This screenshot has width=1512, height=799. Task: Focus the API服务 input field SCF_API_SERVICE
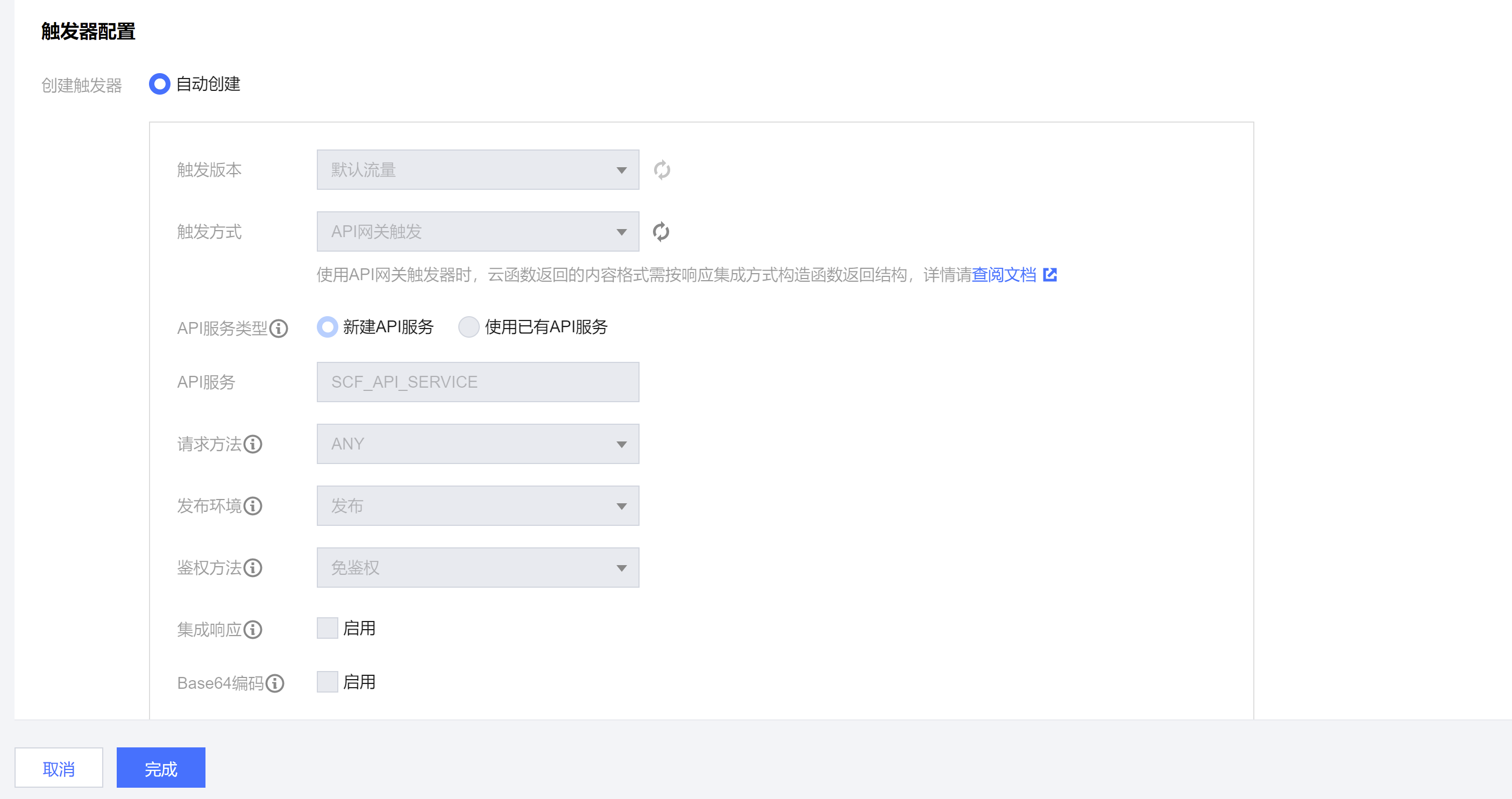(x=478, y=382)
